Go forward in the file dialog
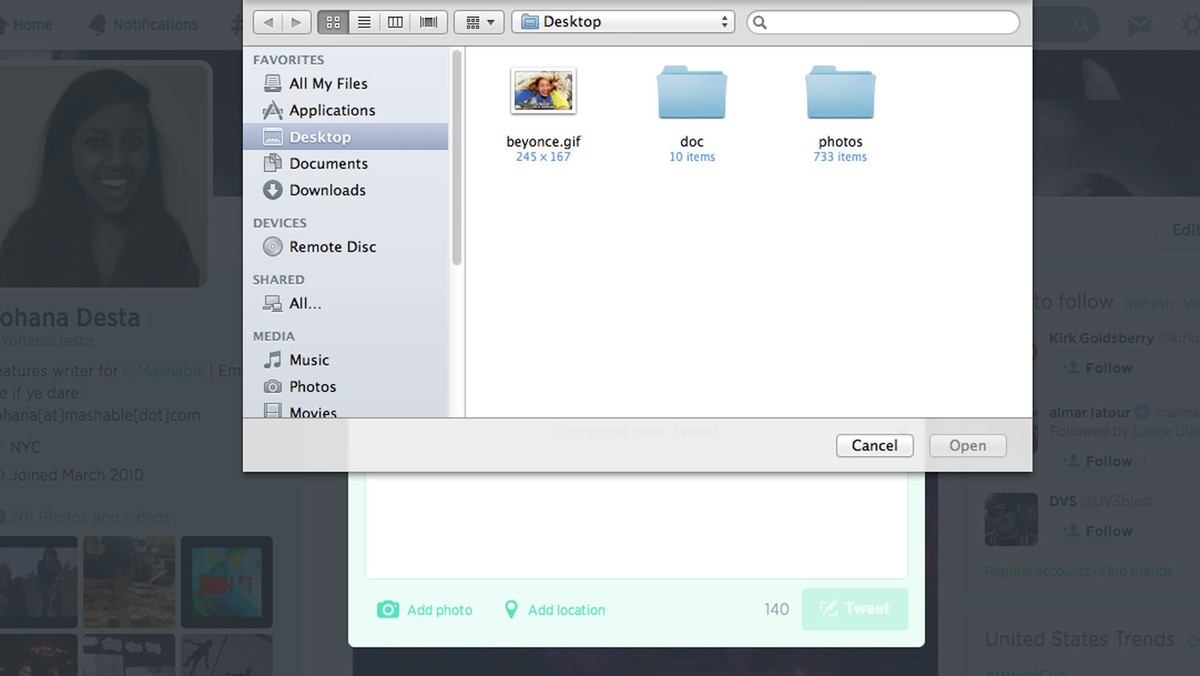The image size is (1200, 676). click(296, 21)
